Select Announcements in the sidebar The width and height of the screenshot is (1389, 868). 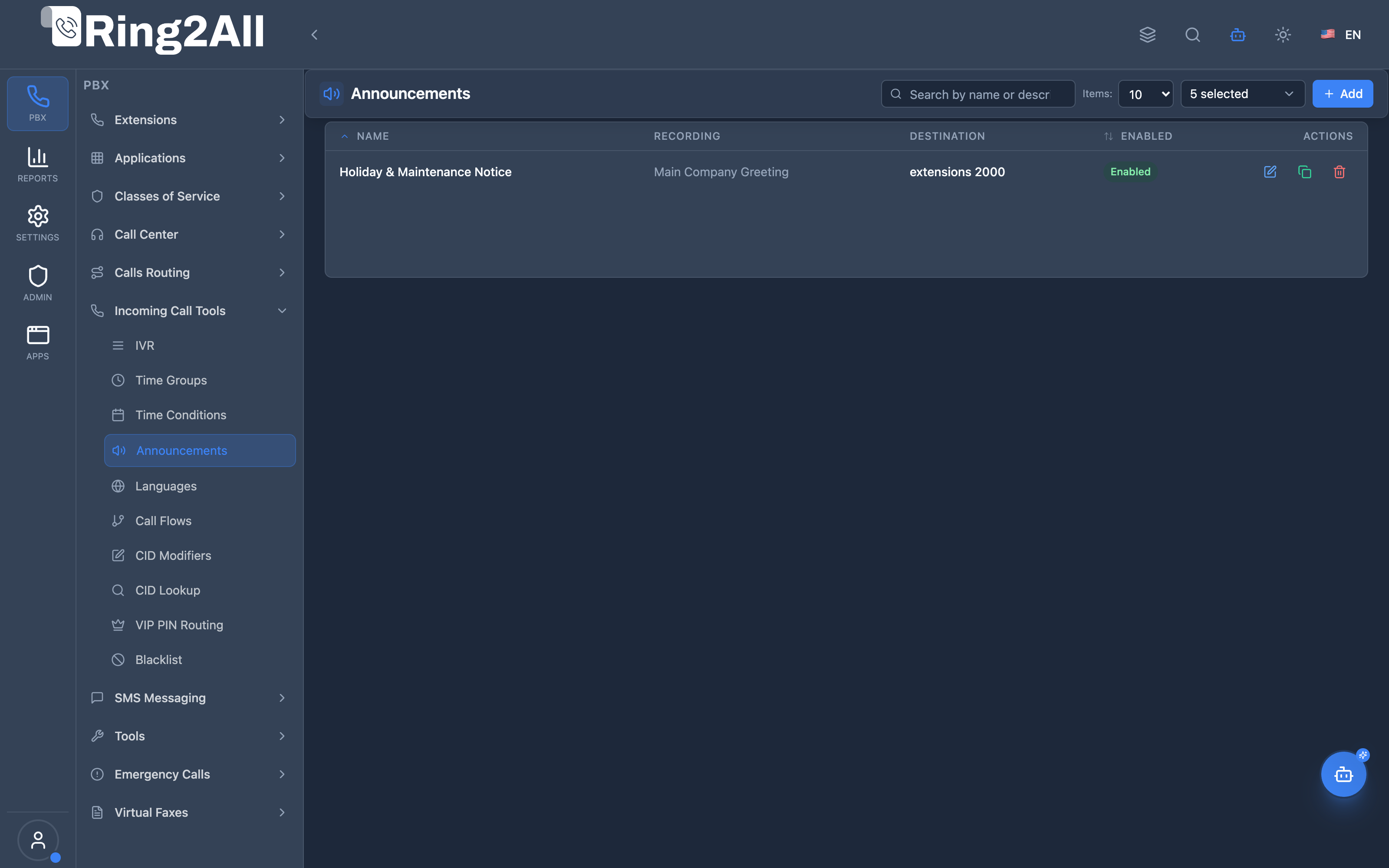pos(200,450)
